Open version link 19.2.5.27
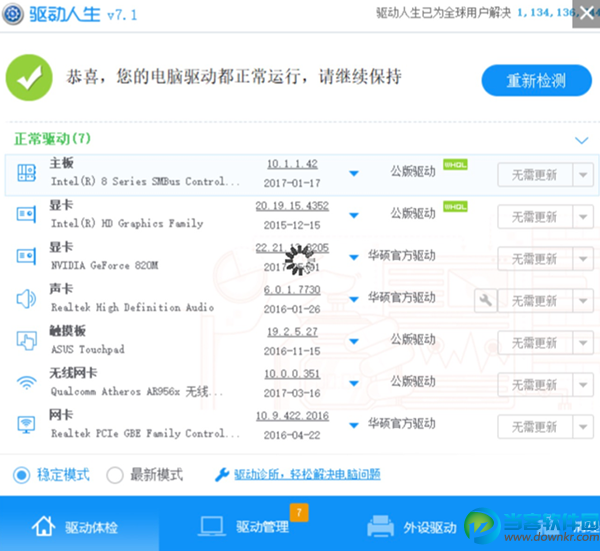Image resolution: width=600 pixels, height=551 pixels. 292,332
